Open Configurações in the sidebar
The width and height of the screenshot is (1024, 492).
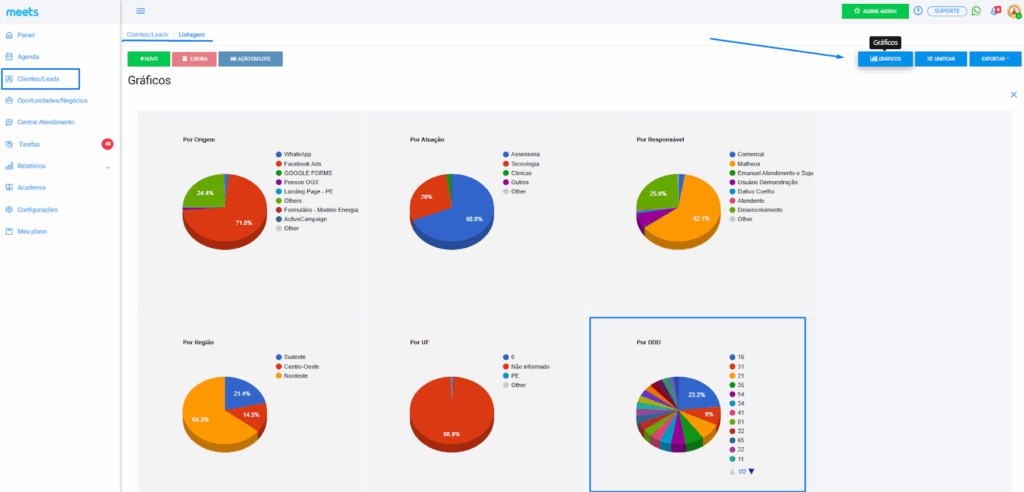[x=37, y=209]
